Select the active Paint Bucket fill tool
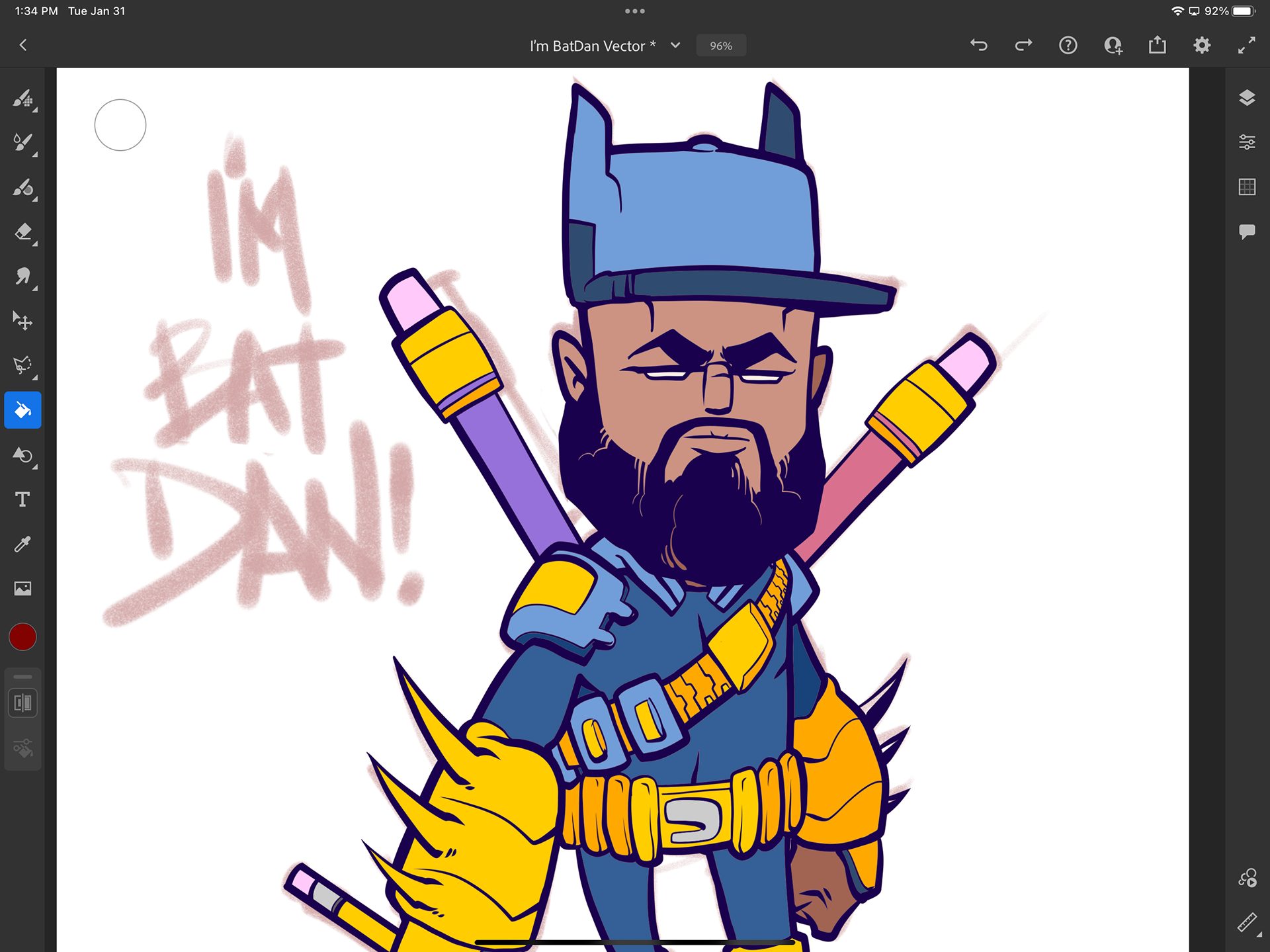The height and width of the screenshot is (952, 1270). coord(23,410)
